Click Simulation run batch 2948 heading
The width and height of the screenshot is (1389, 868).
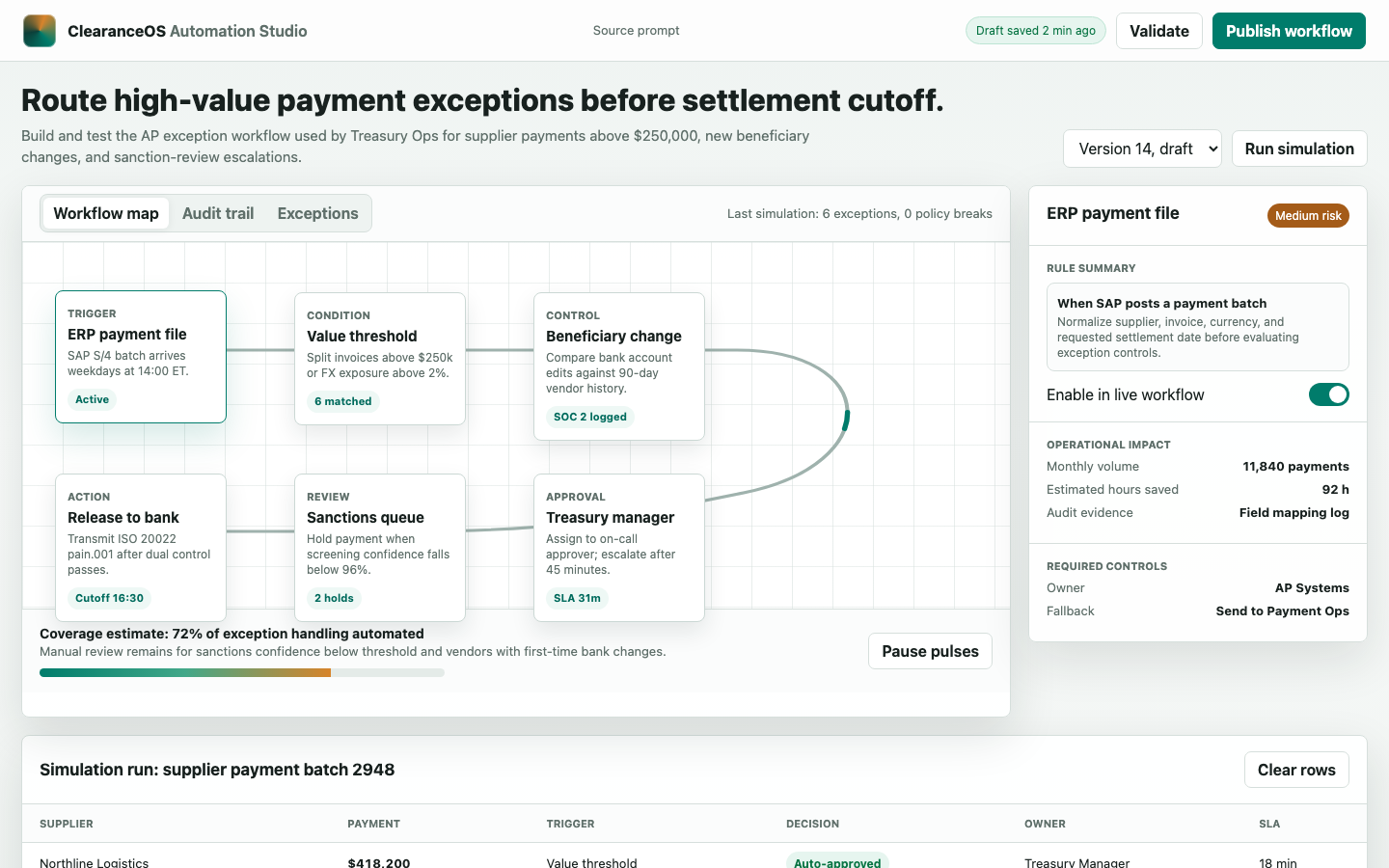click(217, 770)
